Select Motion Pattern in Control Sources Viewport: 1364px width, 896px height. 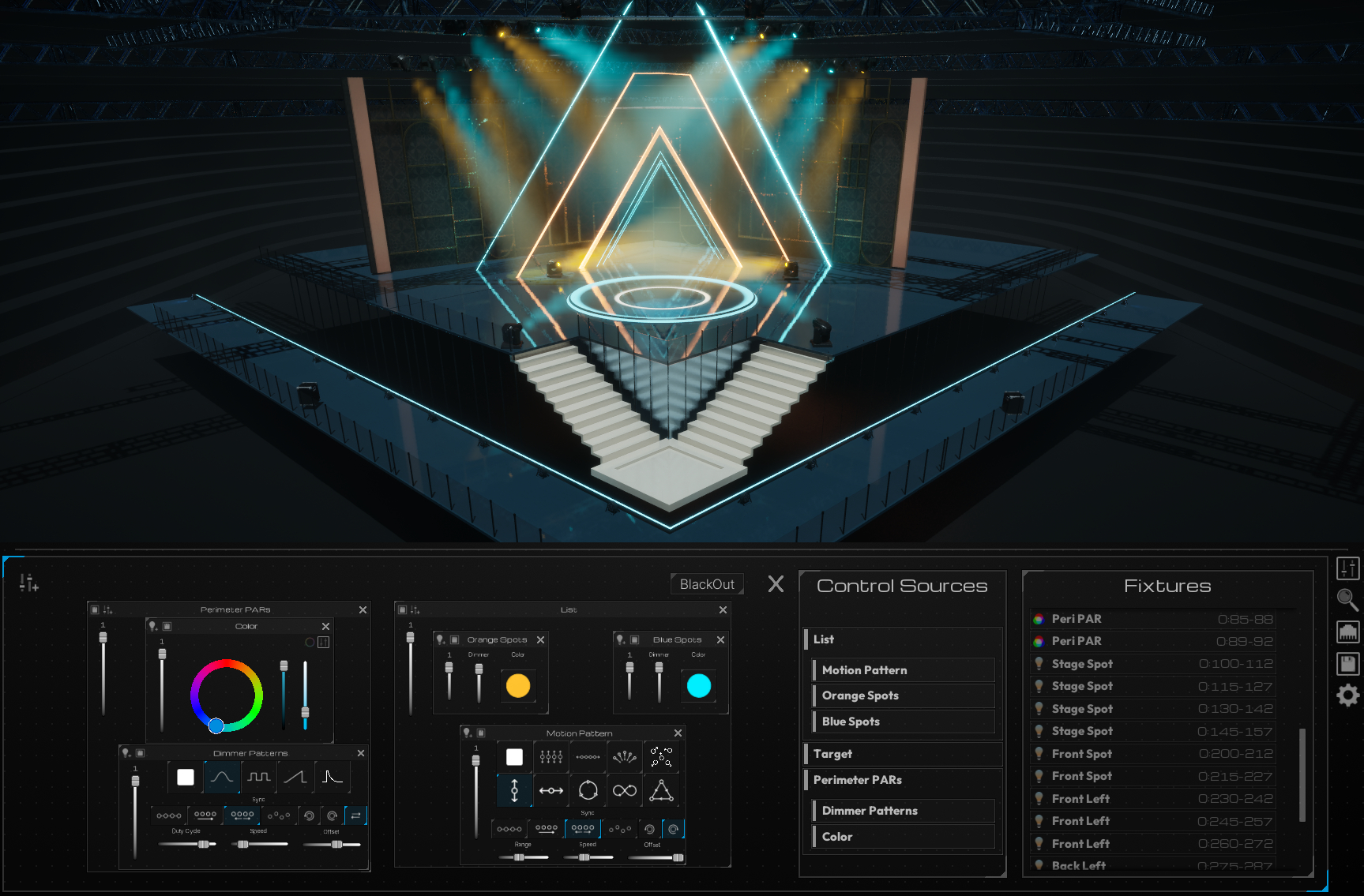pyautogui.click(x=903, y=670)
